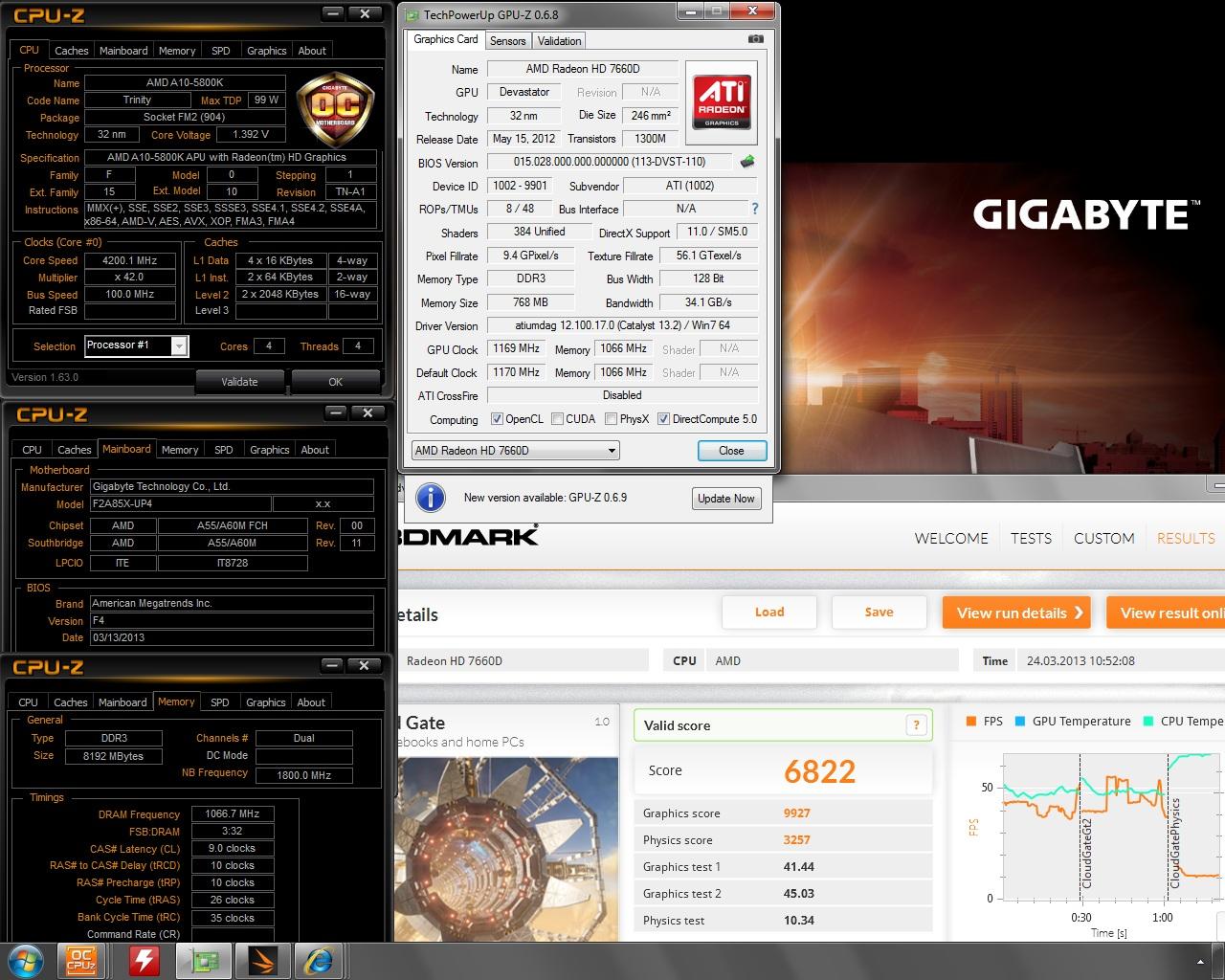Open the RESULTS tab in 3DMark
The width and height of the screenshot is (1225, 980).
(1186, 539)
